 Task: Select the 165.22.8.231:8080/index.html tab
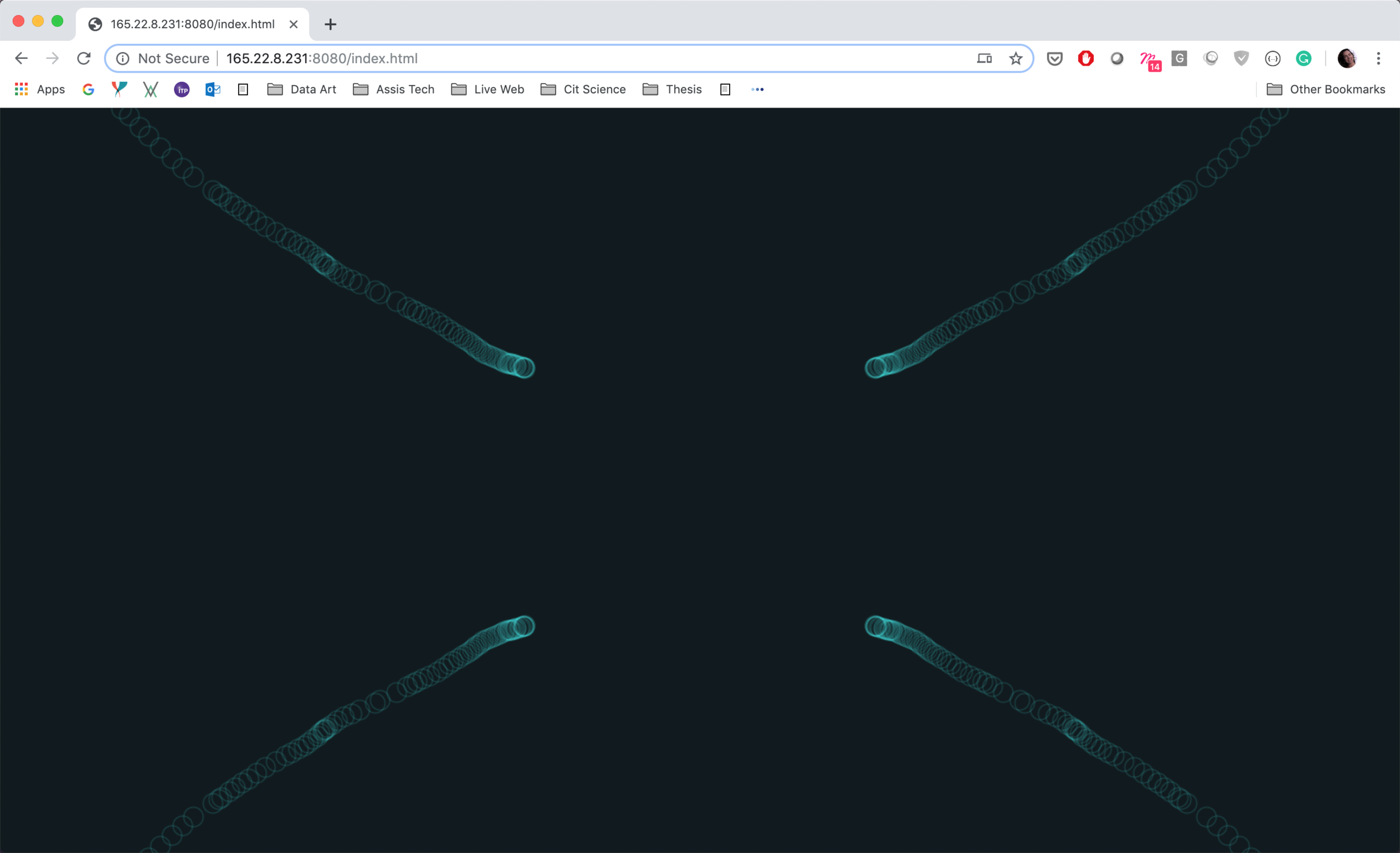[192, 25]
